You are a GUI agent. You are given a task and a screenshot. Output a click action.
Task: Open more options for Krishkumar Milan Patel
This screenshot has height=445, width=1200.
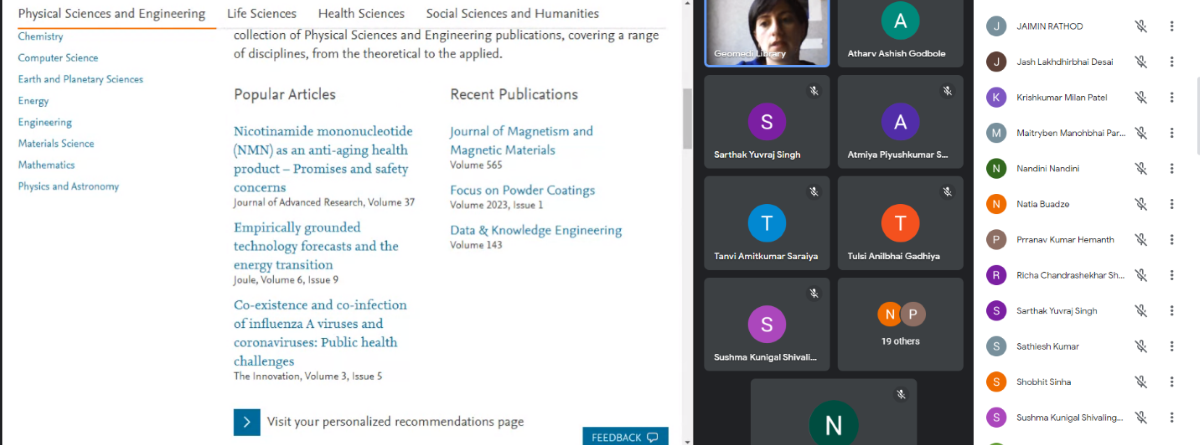pos(1172,97)
